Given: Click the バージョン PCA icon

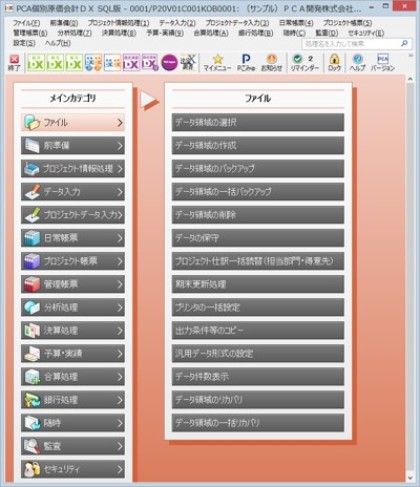Looking at the screenshot, I should tap(383, 63).
